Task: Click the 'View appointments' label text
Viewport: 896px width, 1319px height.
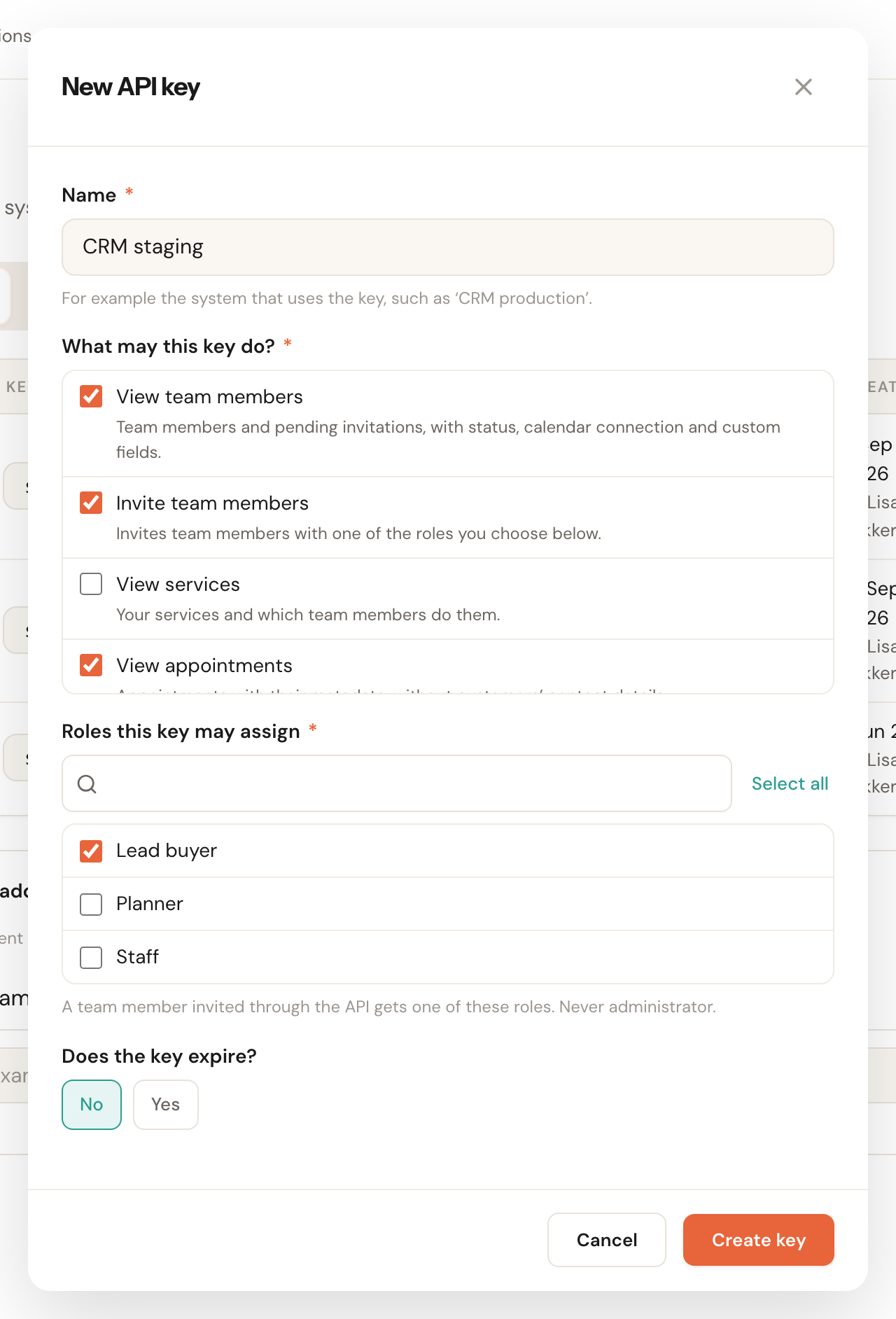Action: coord(204,666)
